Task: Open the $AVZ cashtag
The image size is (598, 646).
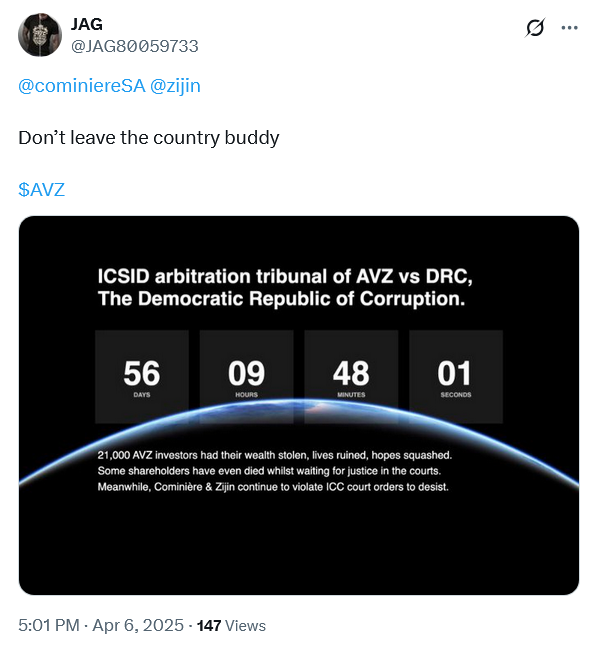Action: (42, 190)
